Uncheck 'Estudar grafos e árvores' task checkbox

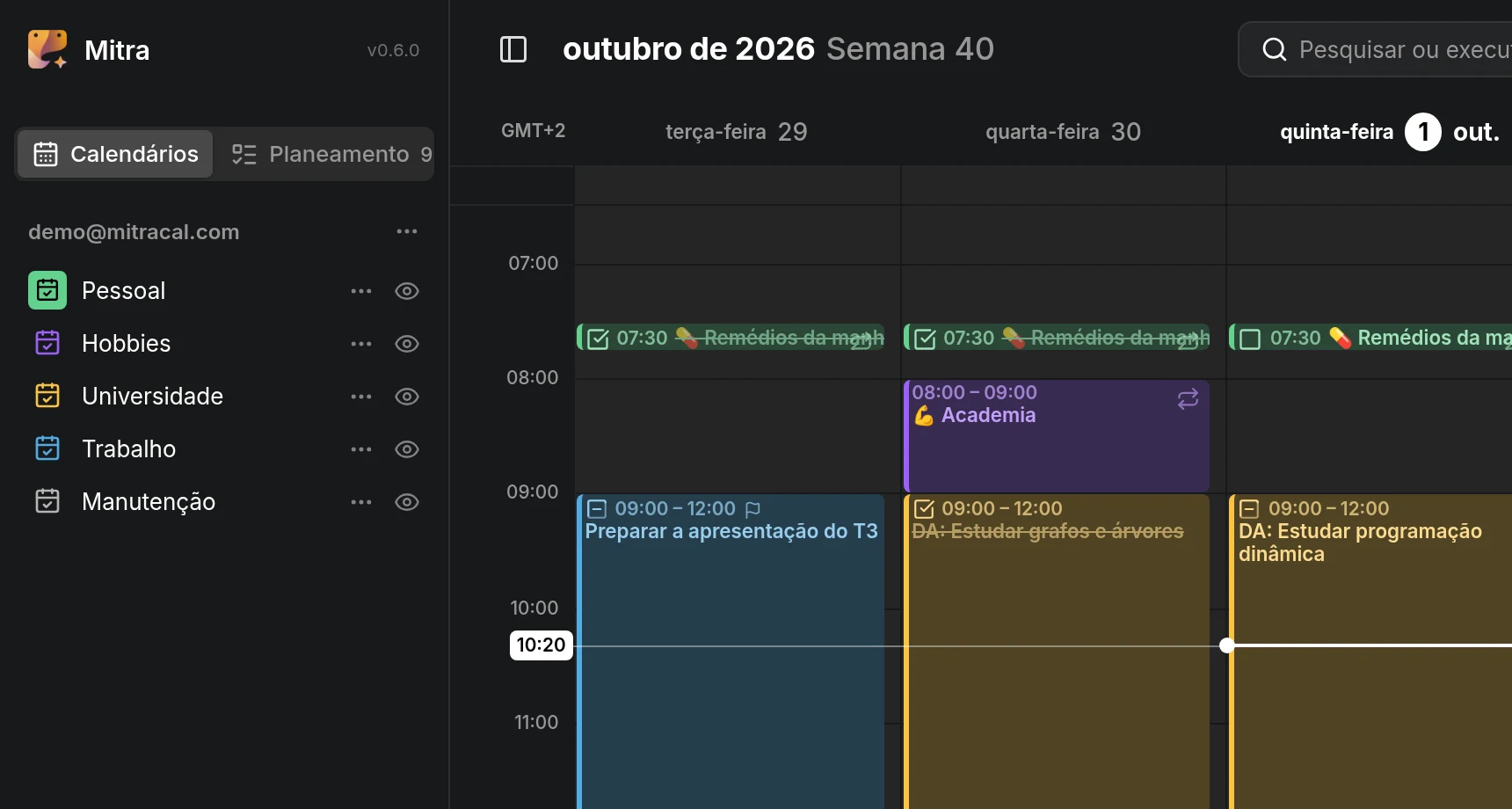pos(924,509)
